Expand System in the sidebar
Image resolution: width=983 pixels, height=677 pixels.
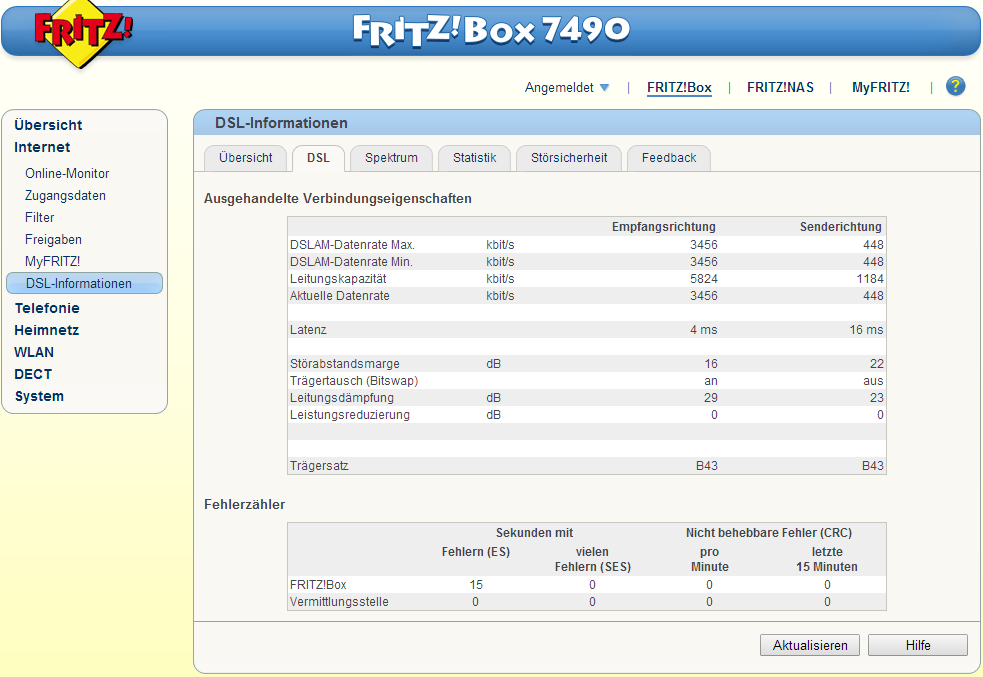pos(39,396)
